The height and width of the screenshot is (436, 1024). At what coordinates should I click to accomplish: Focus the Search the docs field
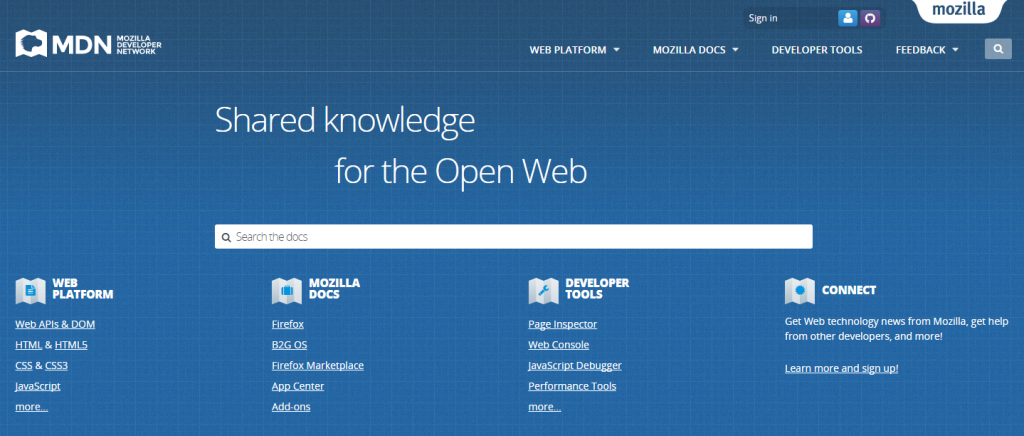(x=513, y=236)
